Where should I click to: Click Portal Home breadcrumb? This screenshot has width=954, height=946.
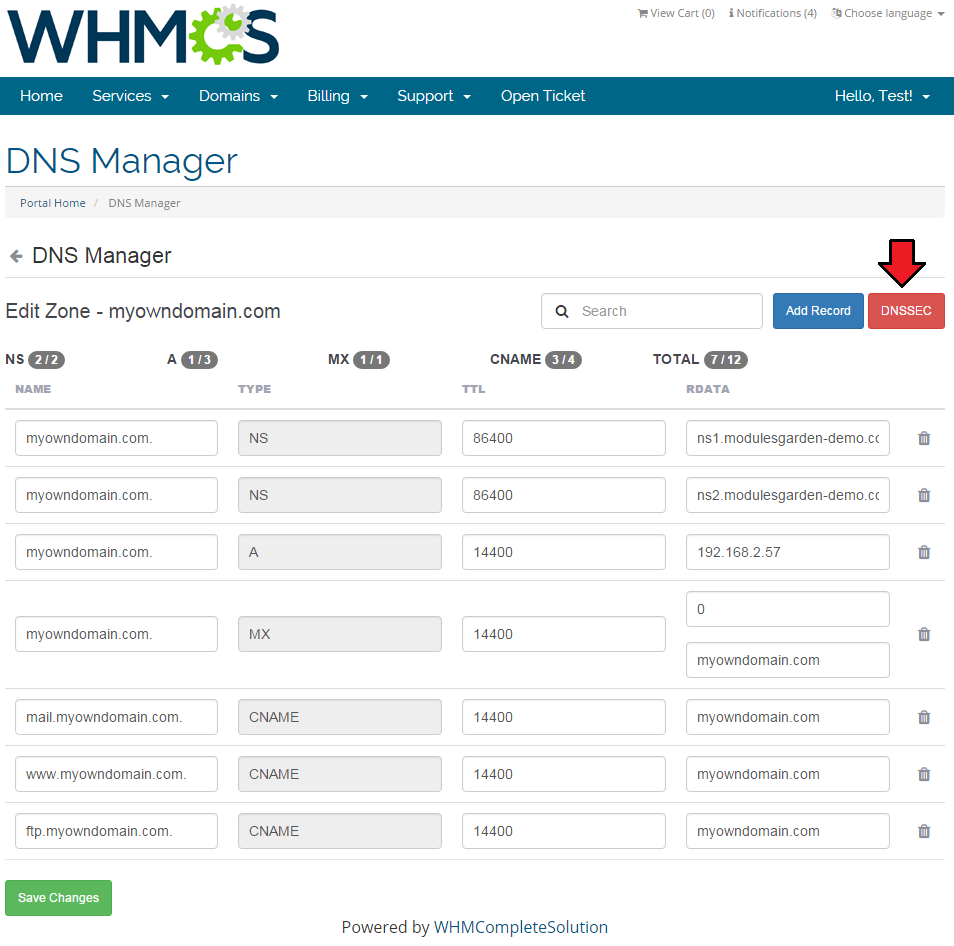click(x=53, y=203)
